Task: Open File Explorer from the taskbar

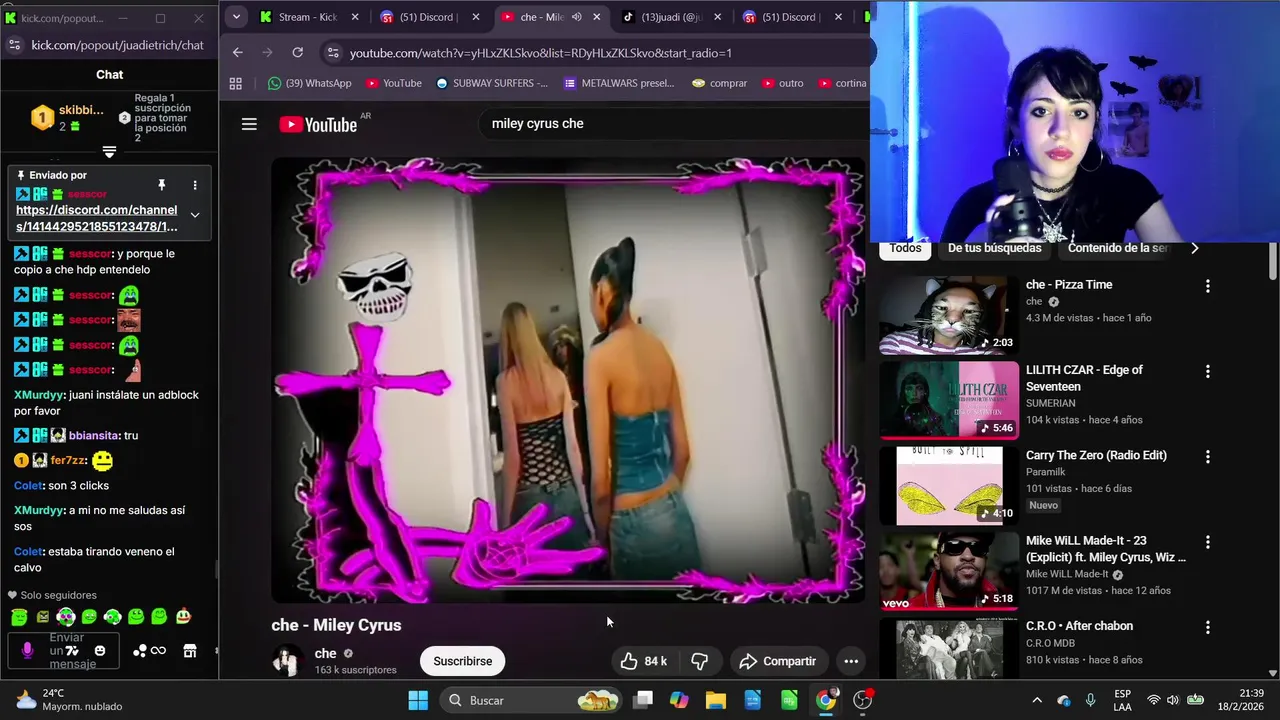Action: [x=716, y=700]
